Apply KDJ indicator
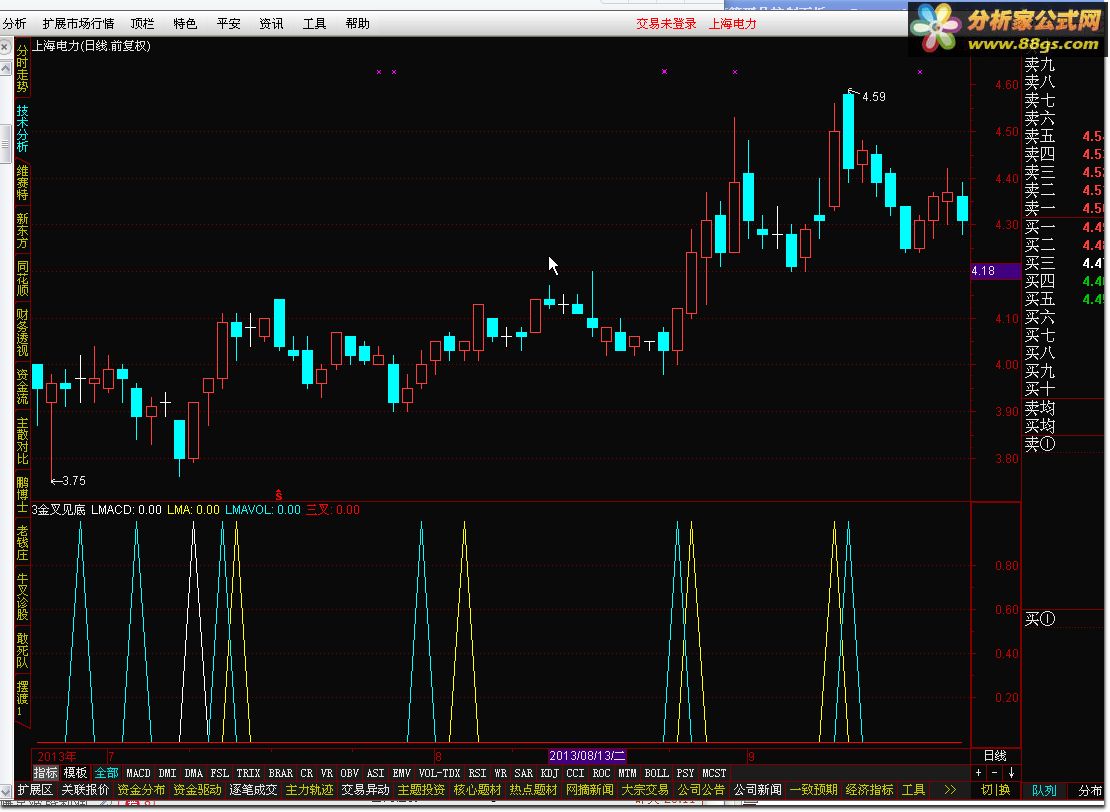The image size is (1110, 812). tap(549, 773)
